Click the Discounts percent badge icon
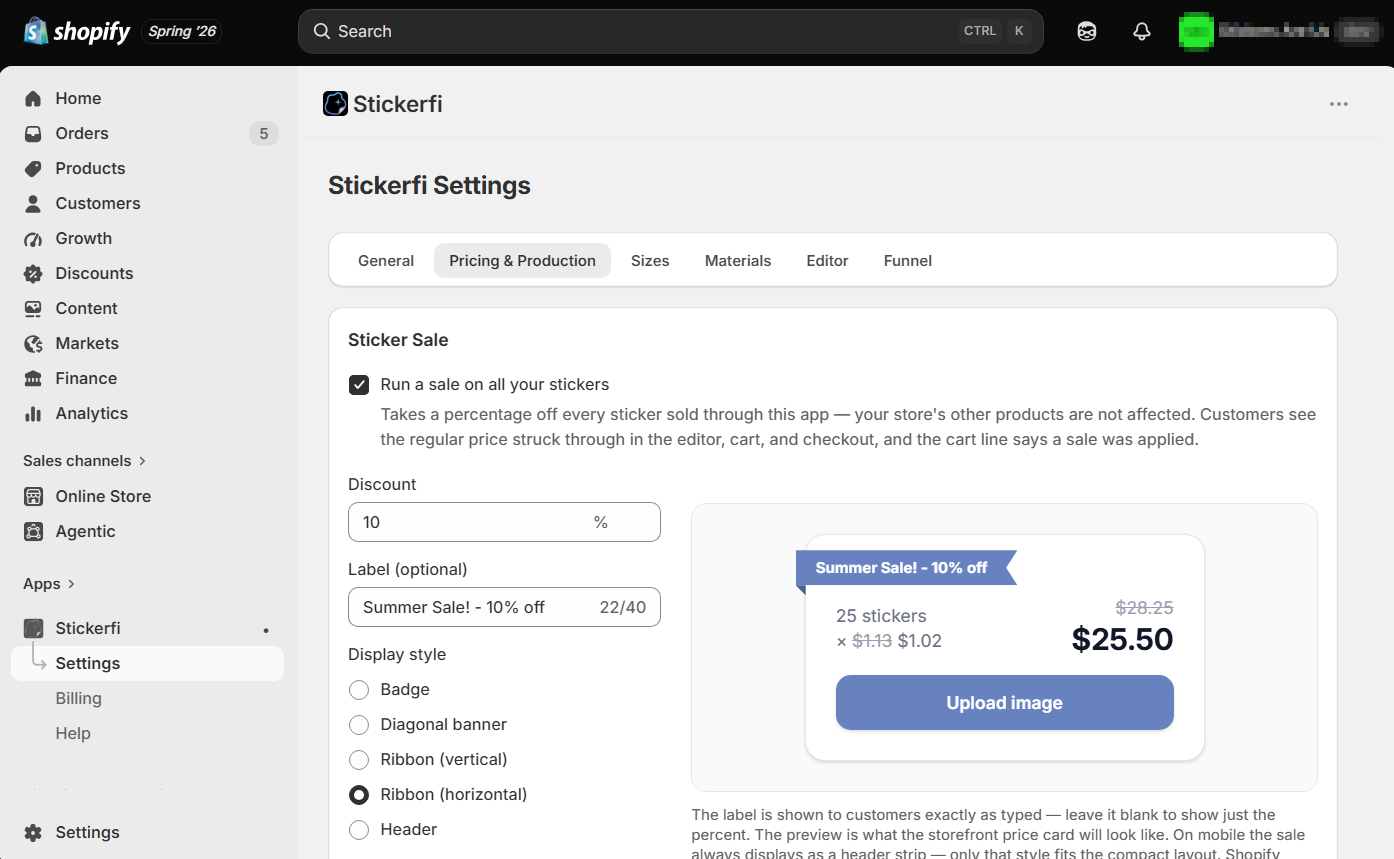Image resolution: width=1394 pixels, height=859 pixels. 33,273
